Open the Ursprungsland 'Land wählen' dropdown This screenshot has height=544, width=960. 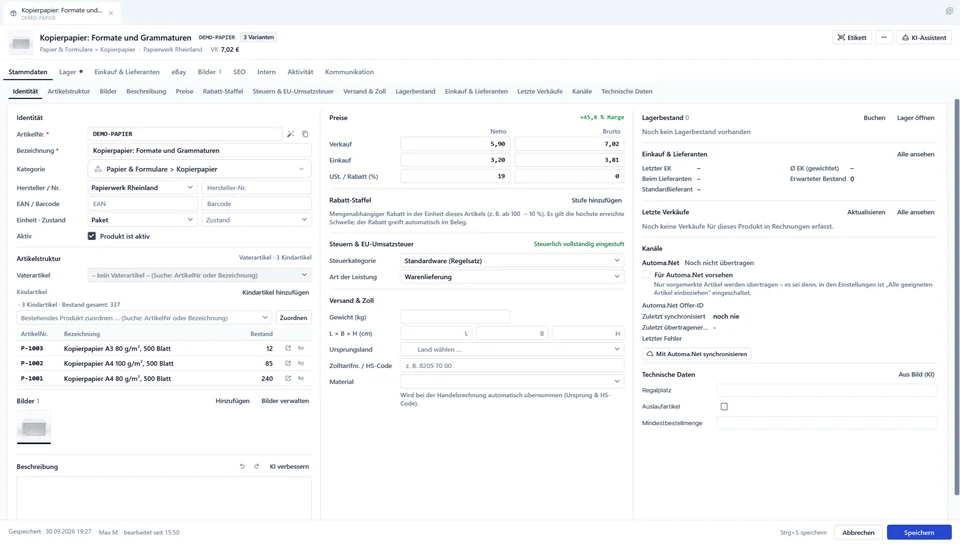coord(512,349)
